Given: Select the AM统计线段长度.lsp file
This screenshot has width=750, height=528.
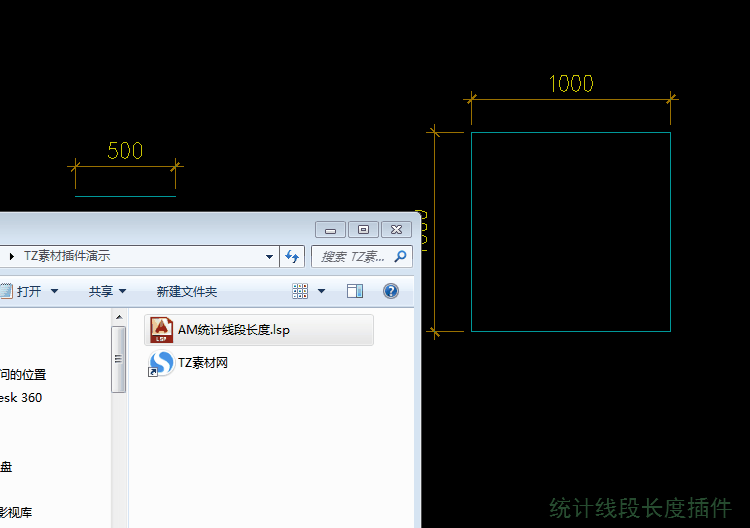Looking at the screenshot, I should click(x=259, y=330).
